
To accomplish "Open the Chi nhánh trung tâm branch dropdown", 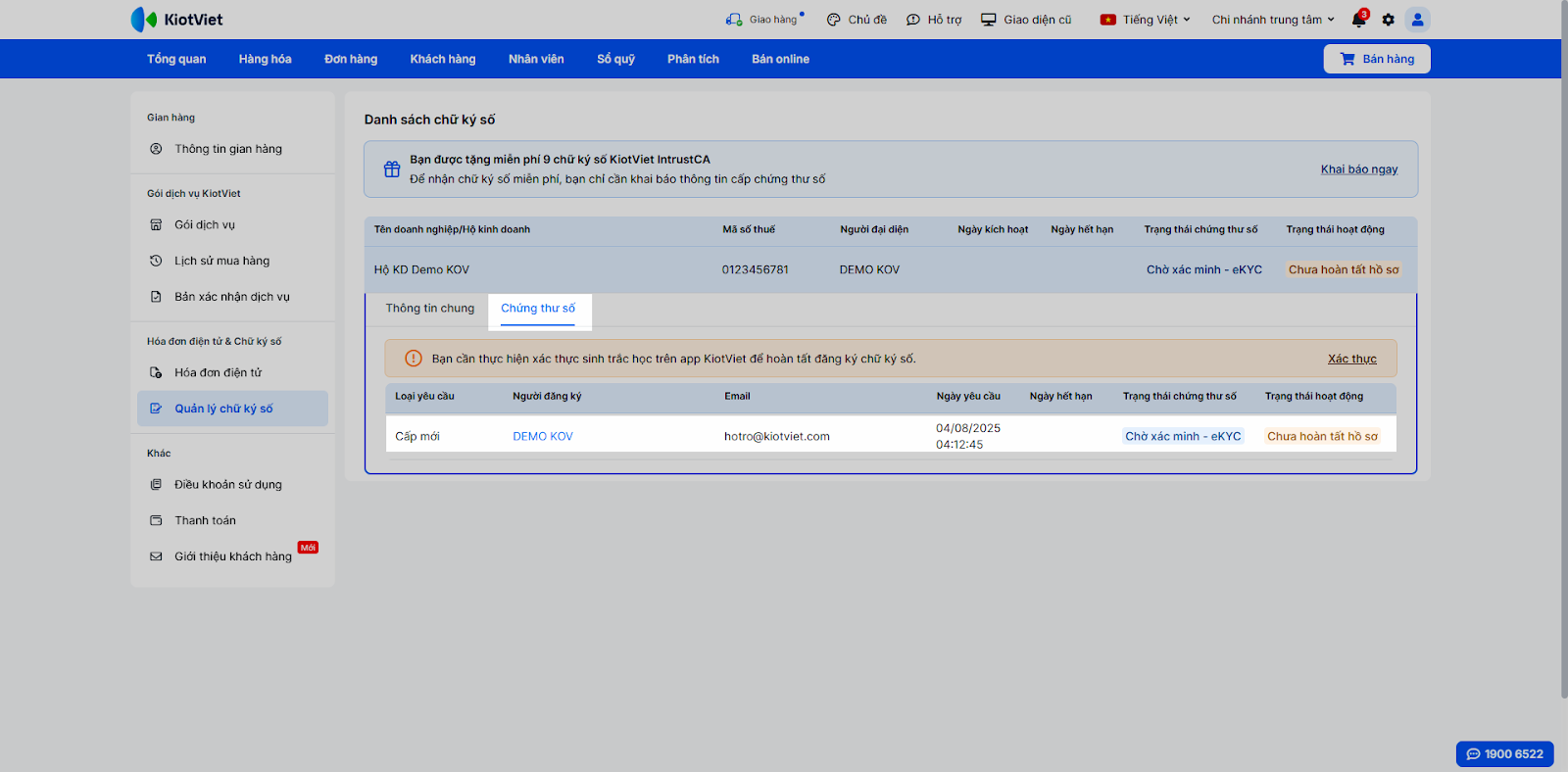I will (x=1273, y=20).
